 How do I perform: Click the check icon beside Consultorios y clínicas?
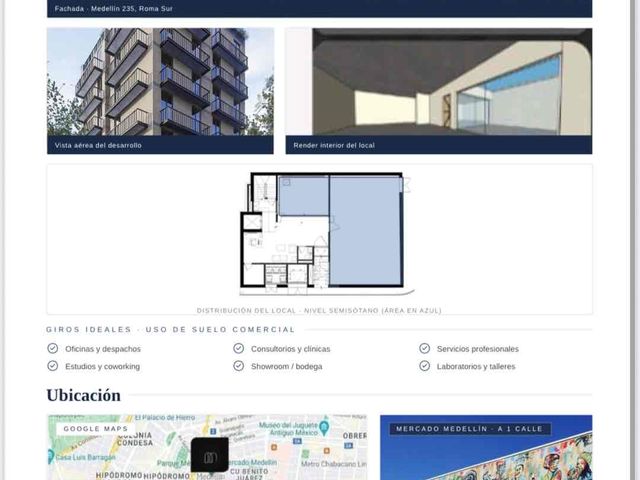coord(239,348)
